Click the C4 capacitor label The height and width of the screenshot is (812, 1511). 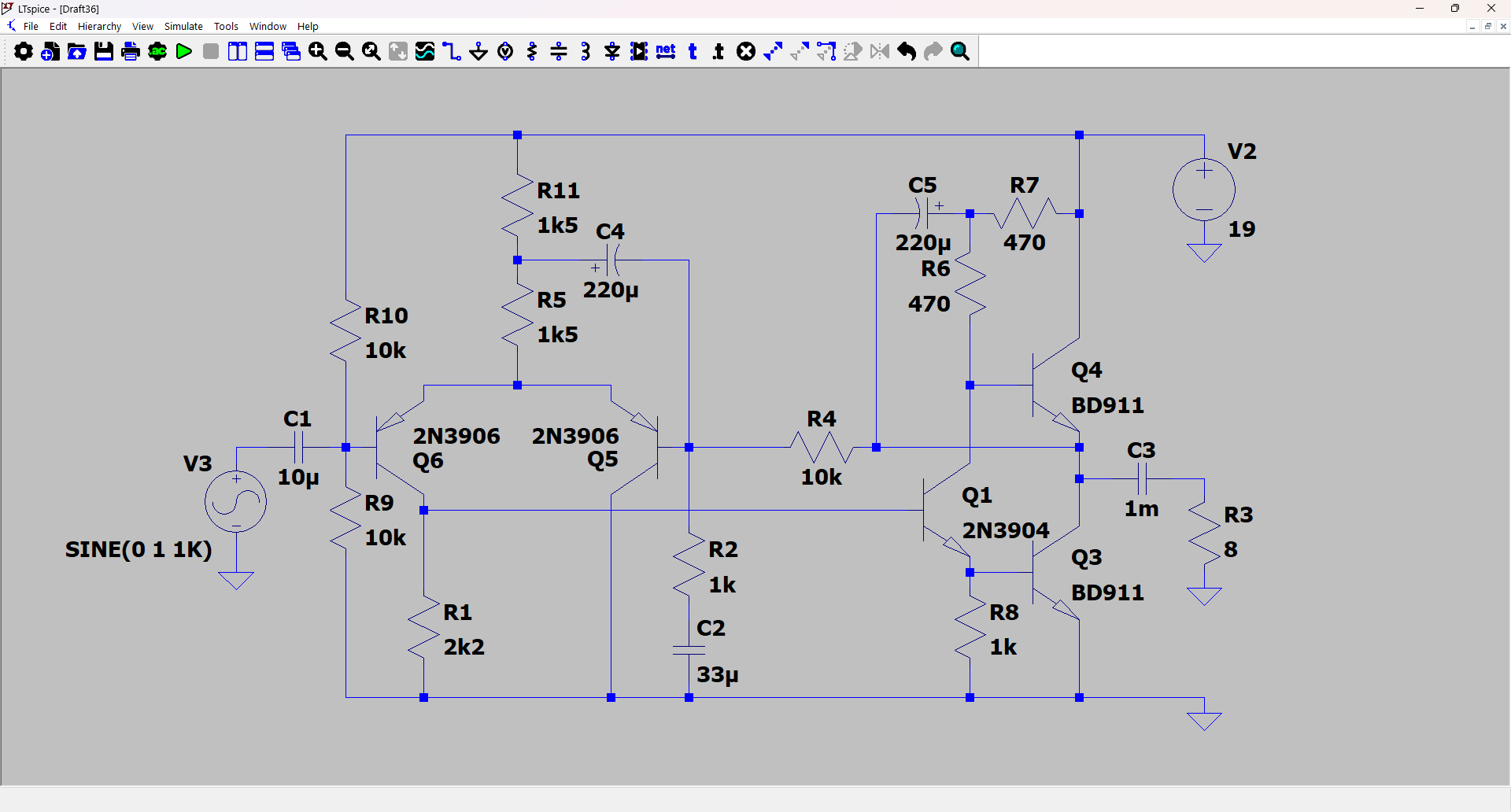coord(610,231)
